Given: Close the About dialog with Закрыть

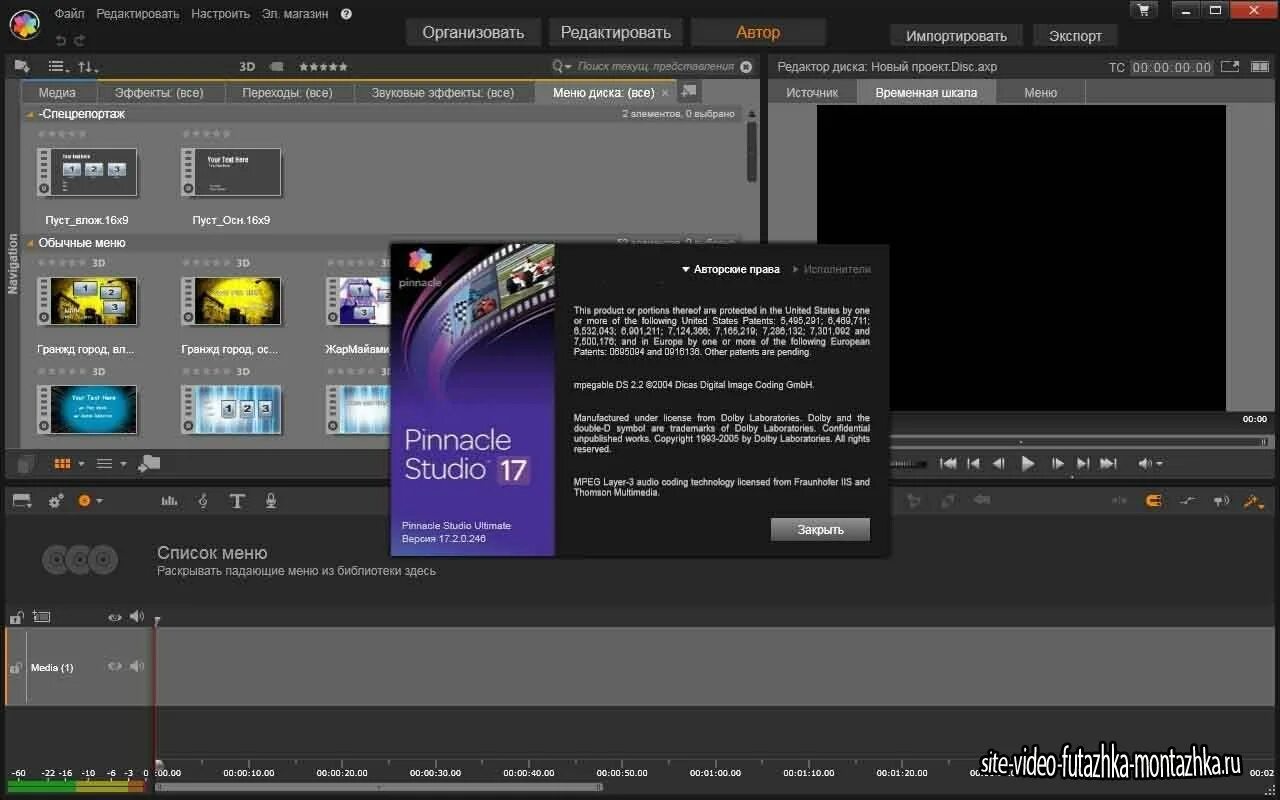Looking at the screenshot, I should point(820,529).
